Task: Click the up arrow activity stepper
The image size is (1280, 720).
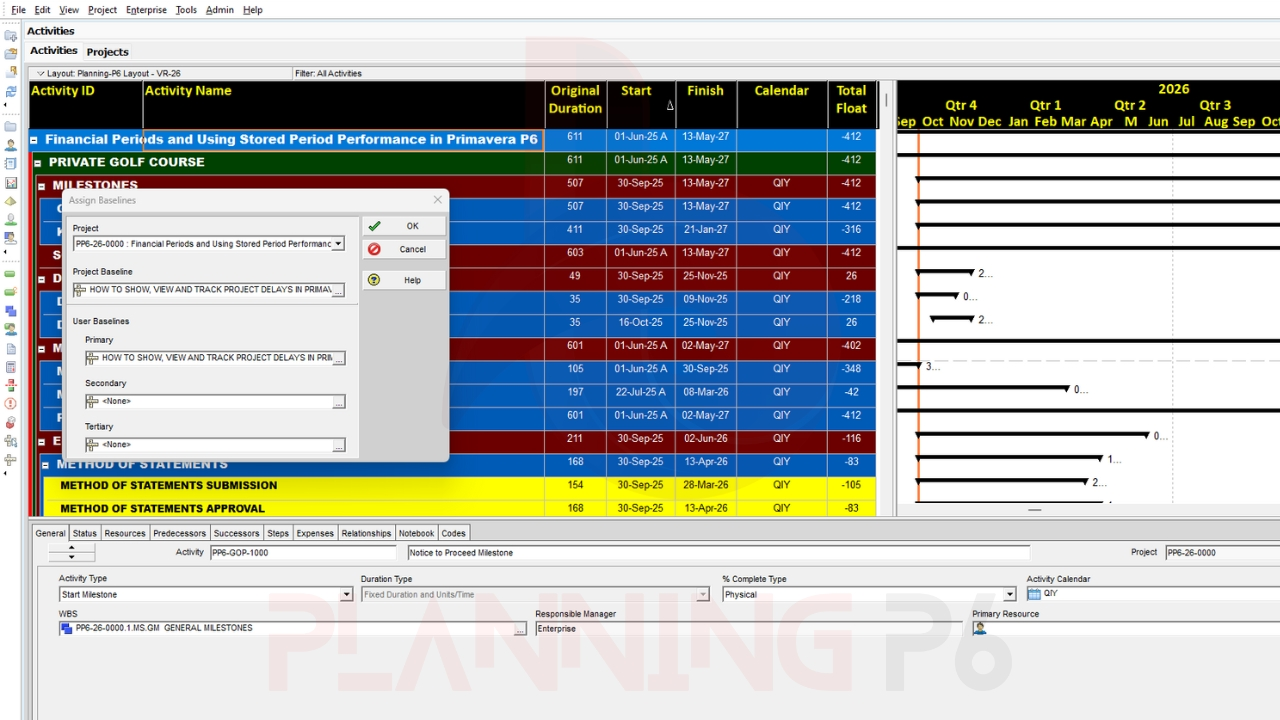Action: coord(71,547)
